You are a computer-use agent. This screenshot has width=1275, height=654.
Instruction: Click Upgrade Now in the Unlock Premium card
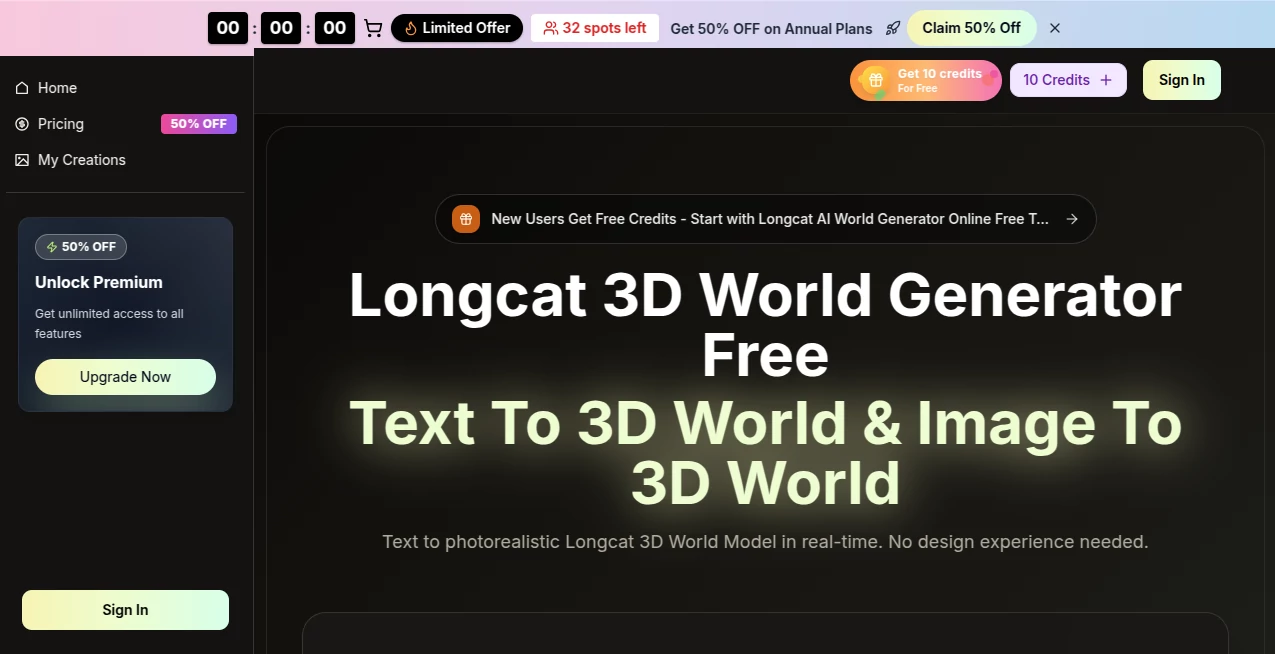[125, 377]
